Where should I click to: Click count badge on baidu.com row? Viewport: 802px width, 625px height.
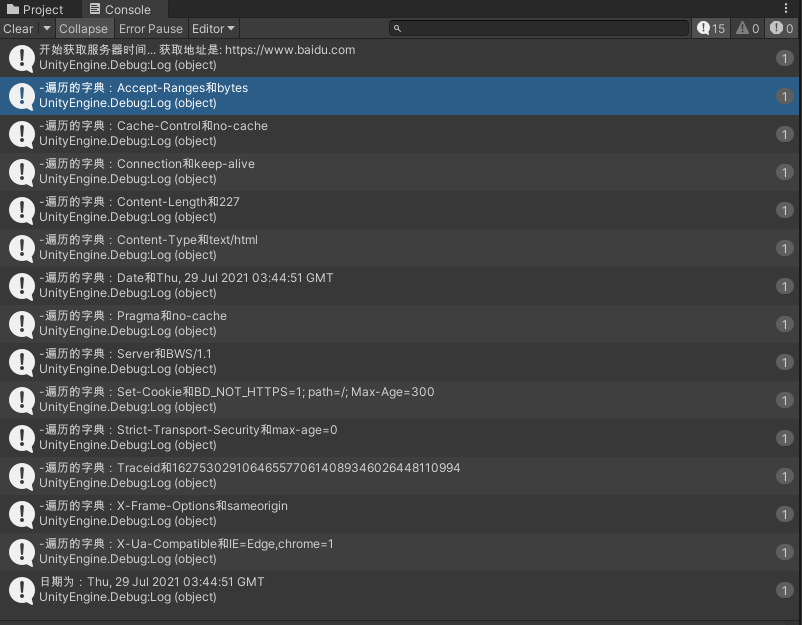pos(784,58)
